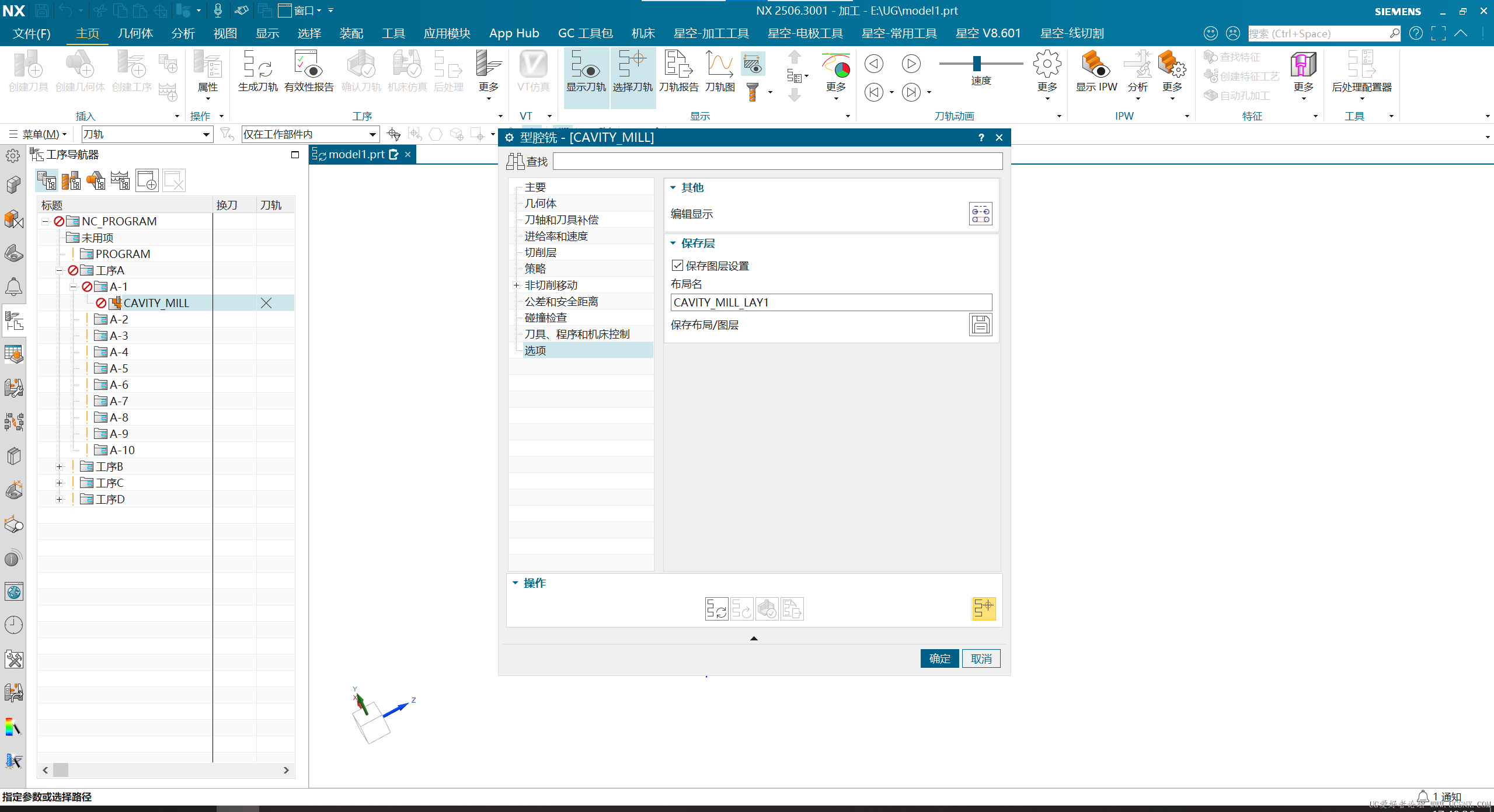Open the toolpath animation settings gear
The image size is (1494, 812).
[x=1047, y=64]
